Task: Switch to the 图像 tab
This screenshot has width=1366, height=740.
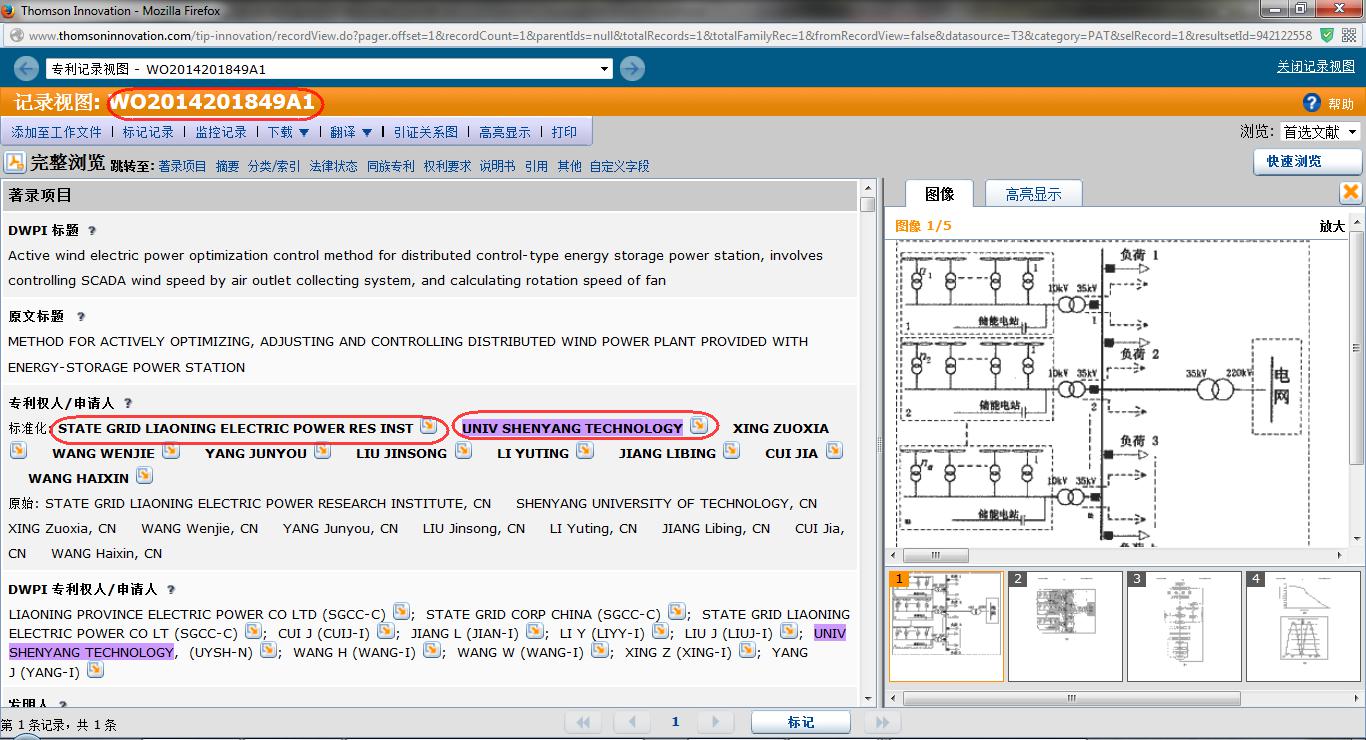Action: pyautogui.click(x=939, y=194)
